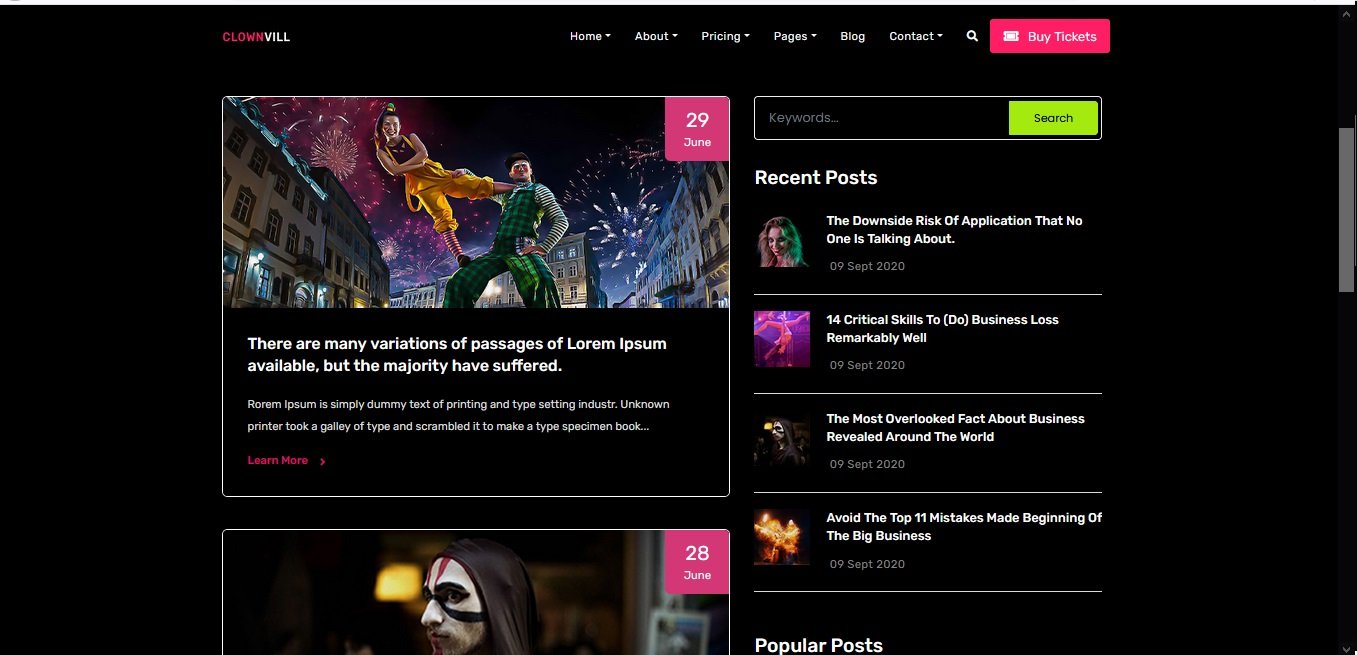The image size is (1357, 655).
Task: Click the scrollbar up arrow
Action: tap(1347, 13)
